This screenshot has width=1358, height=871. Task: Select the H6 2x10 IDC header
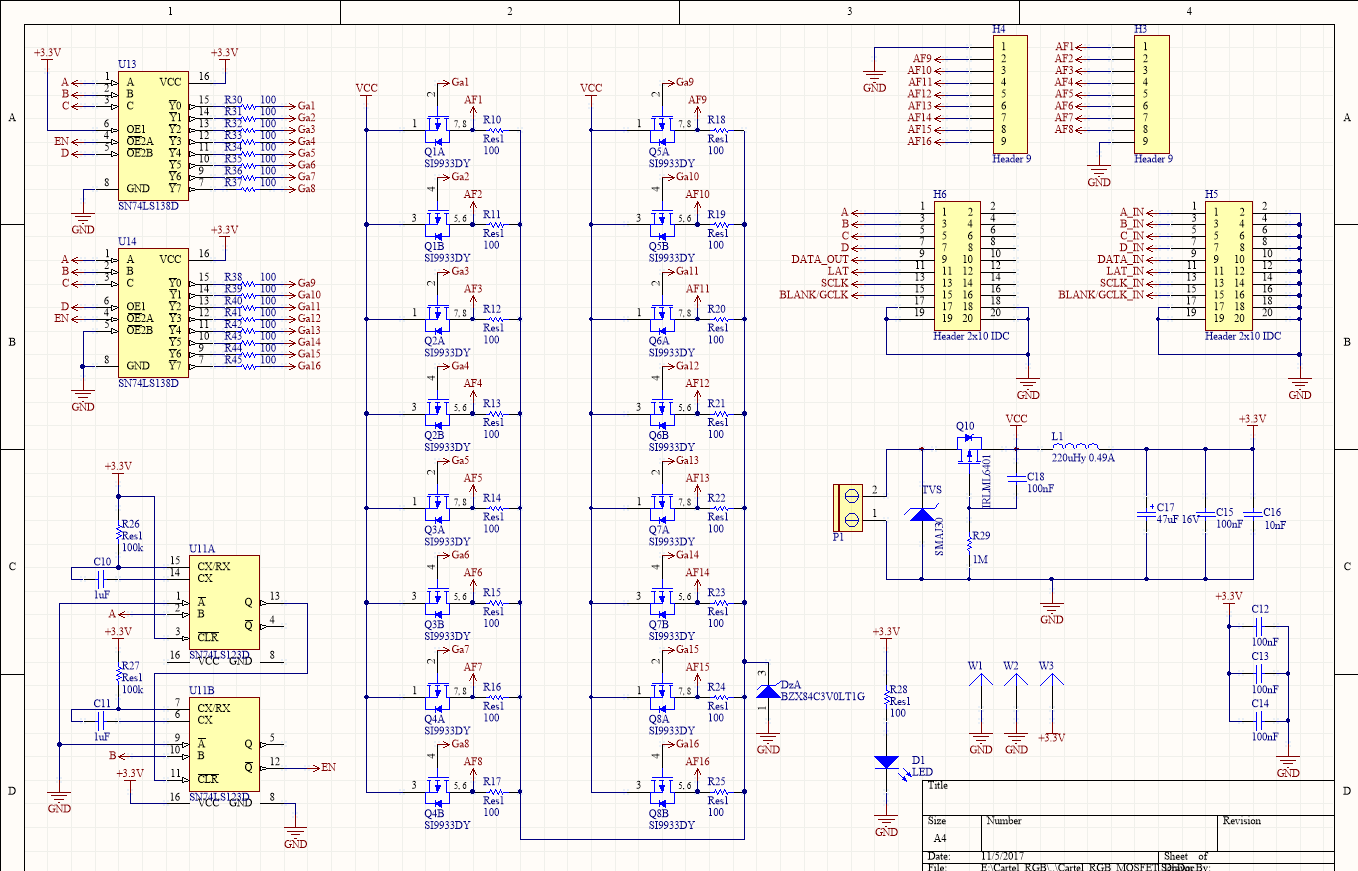[959, 265]
